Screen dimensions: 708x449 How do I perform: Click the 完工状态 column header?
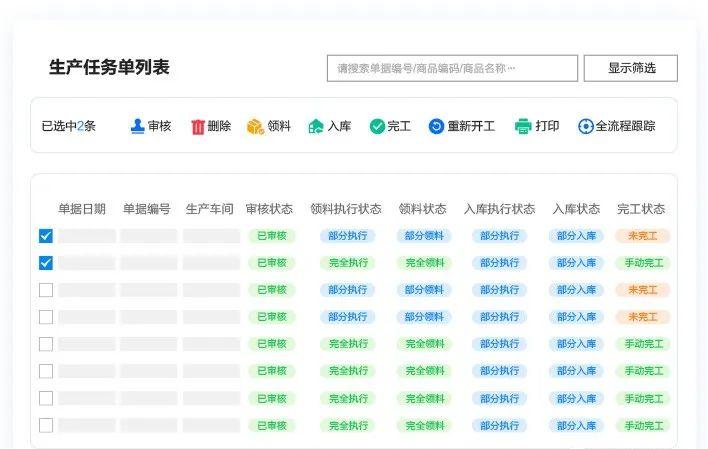pyautogui.click(x=641, y=209)
